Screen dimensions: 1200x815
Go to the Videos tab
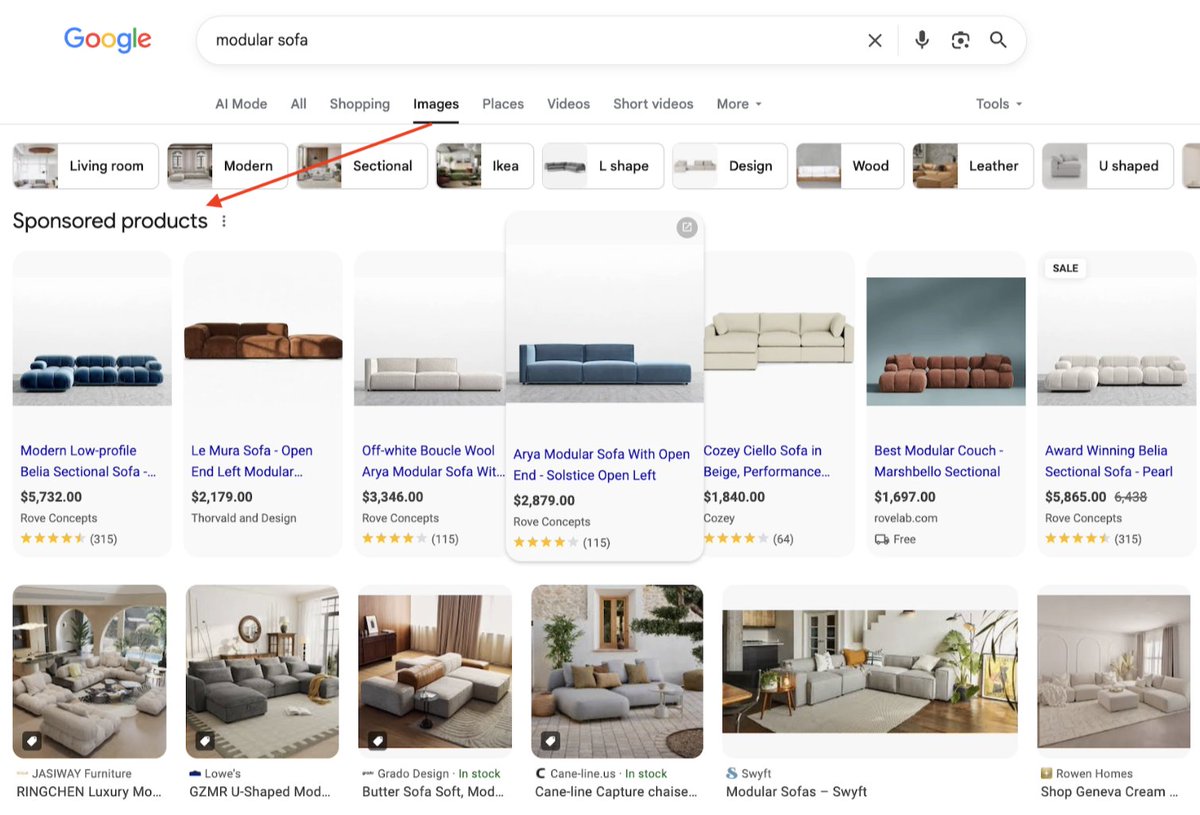point(568,104)
